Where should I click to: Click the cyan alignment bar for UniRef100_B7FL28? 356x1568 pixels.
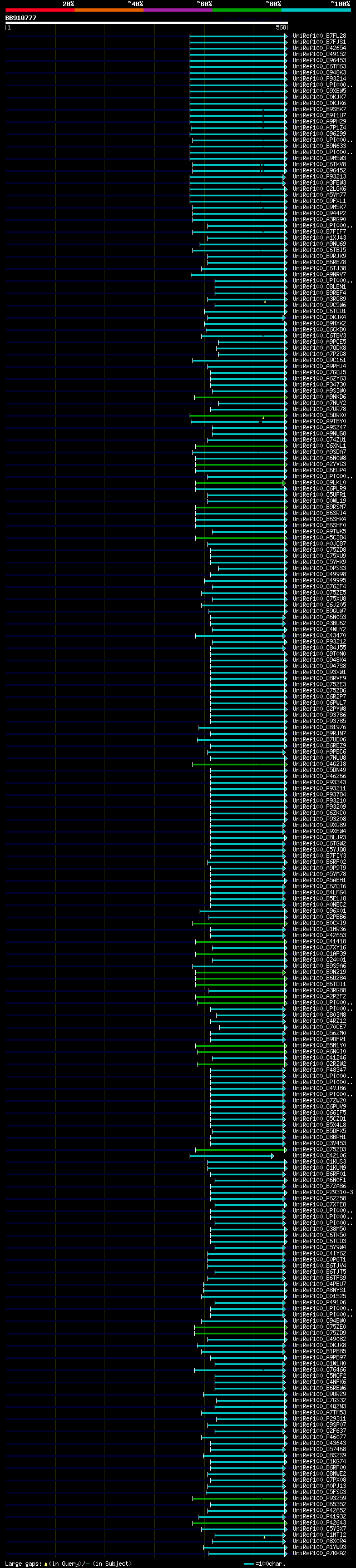tap(239, 36)
